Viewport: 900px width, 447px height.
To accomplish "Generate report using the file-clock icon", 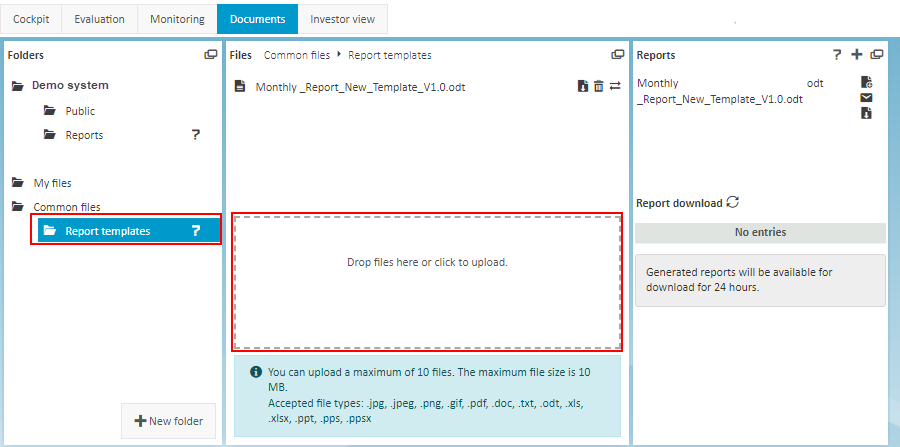I will click(x=866, y=82).
